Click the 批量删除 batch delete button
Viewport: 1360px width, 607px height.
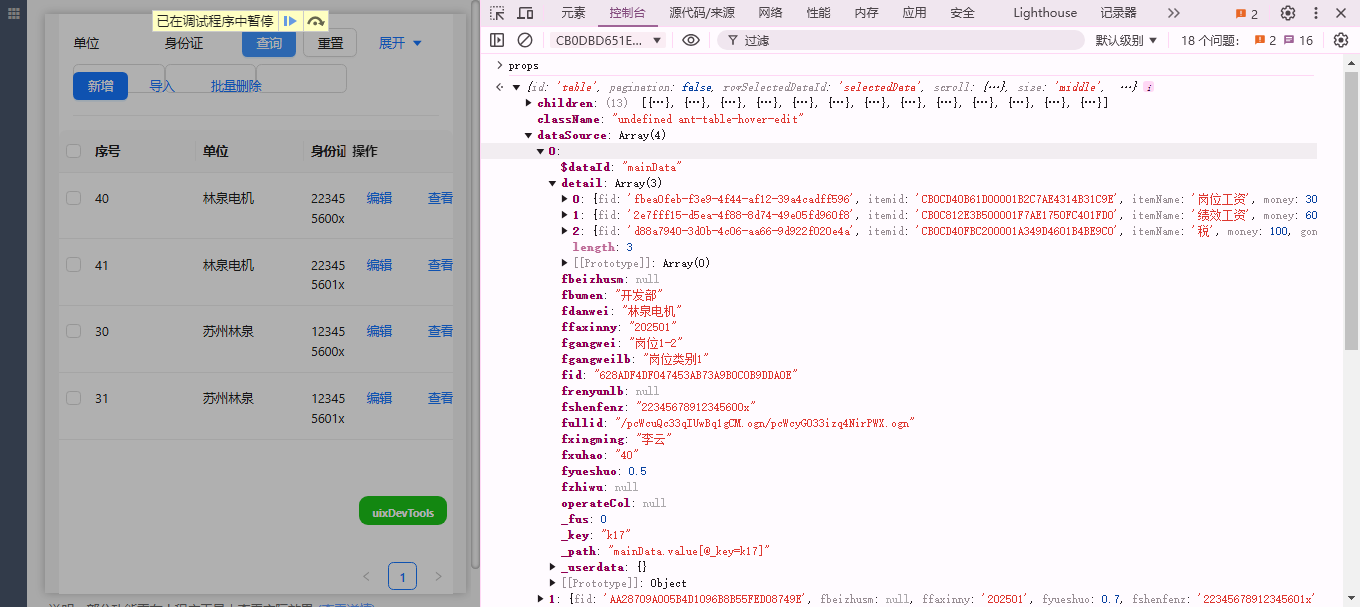(x=236, y=86)
